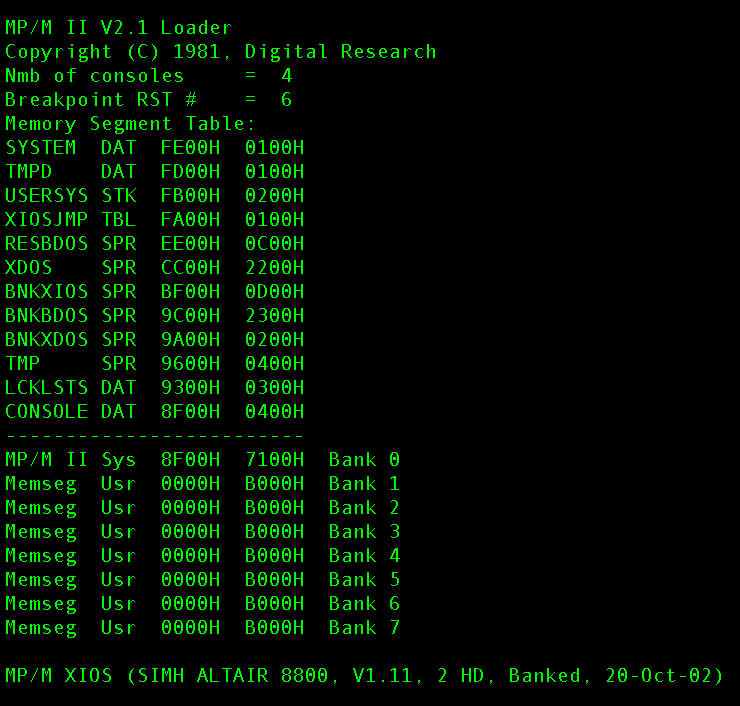This screenshot has height=706, width=740.
Task: Click 'Bank 3' text
Action: 364,532
